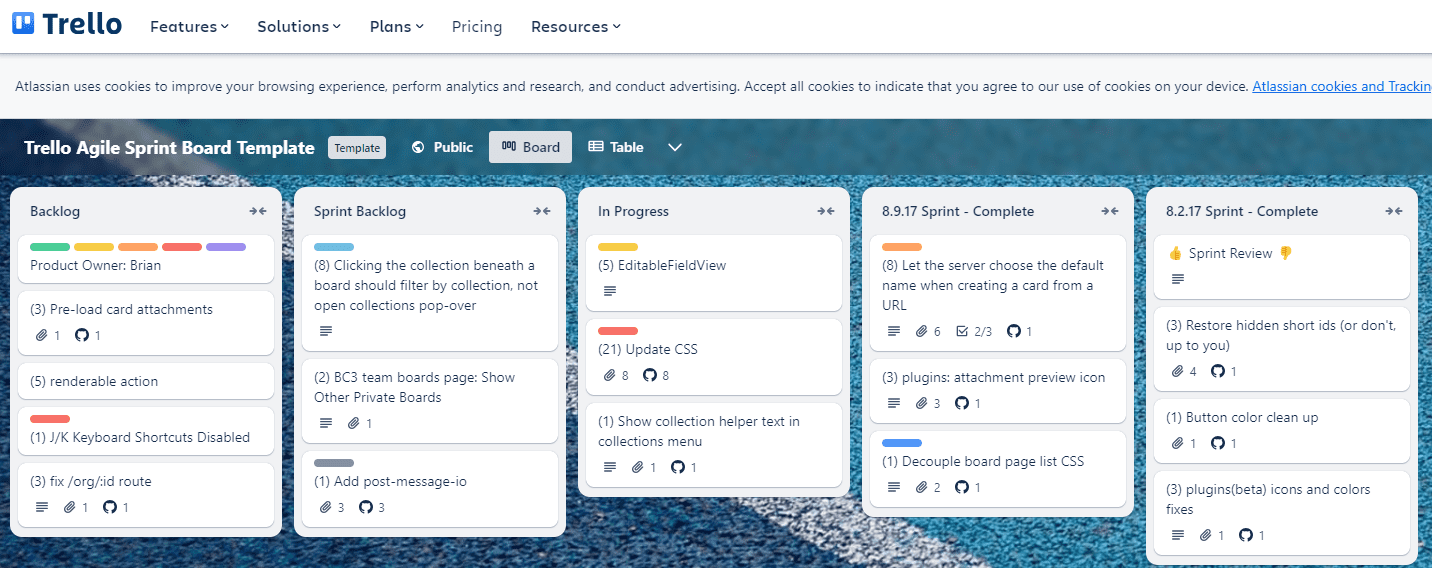Click red label on Update CSS card

point(618,331)
